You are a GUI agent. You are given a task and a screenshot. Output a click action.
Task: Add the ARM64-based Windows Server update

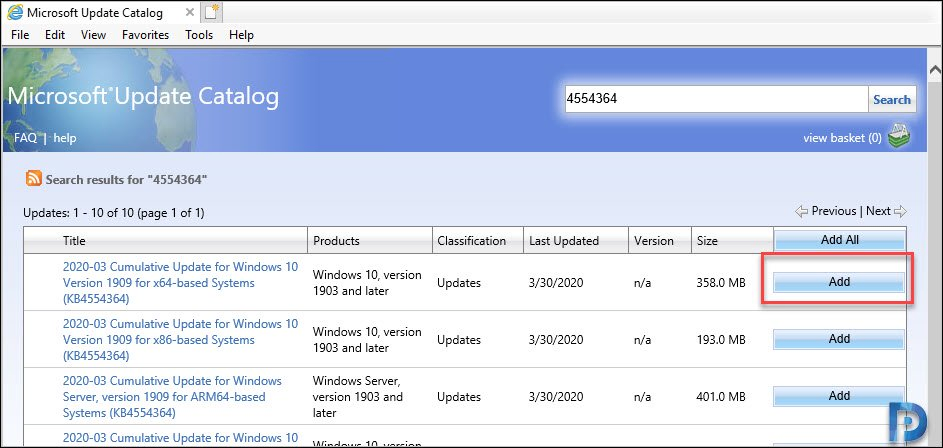coord(840,396)
